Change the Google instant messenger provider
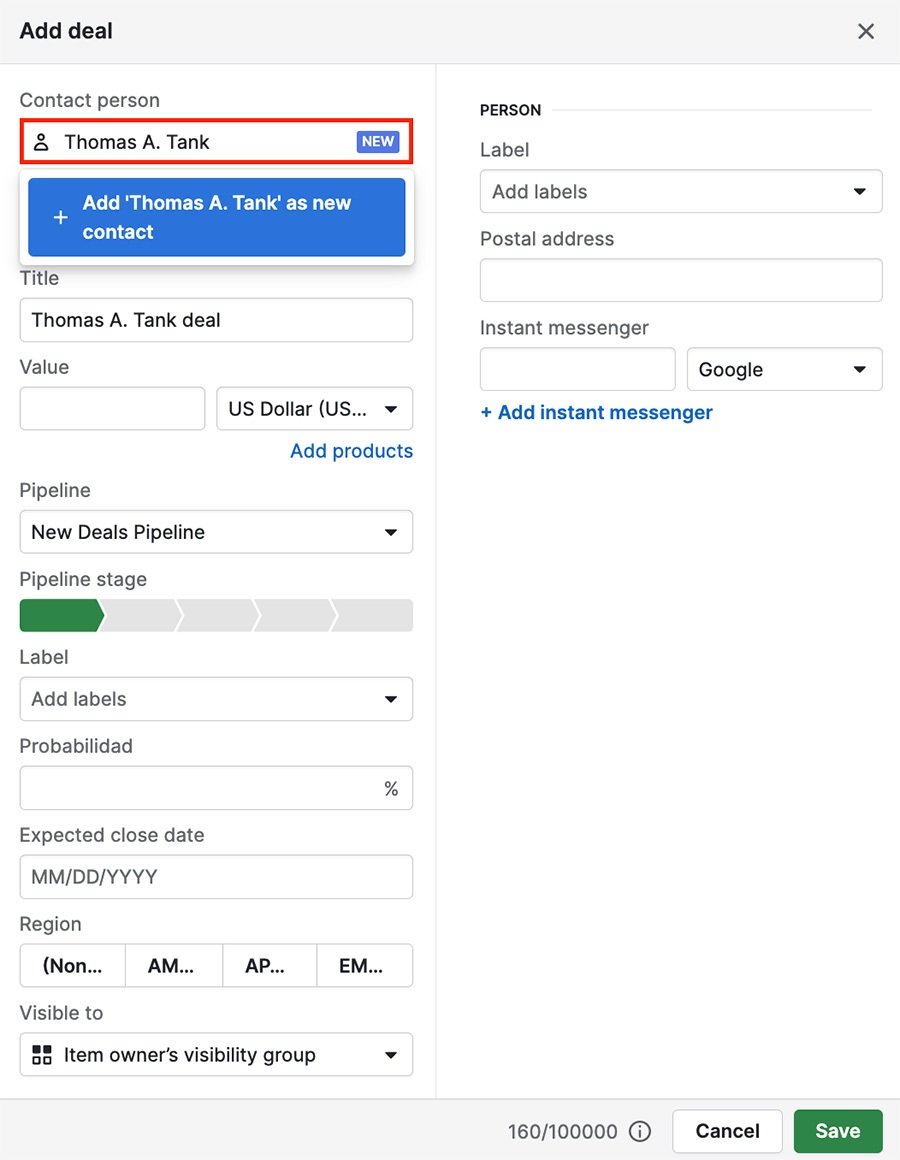This screenshot has height=1160, width=900. (784, 369)
